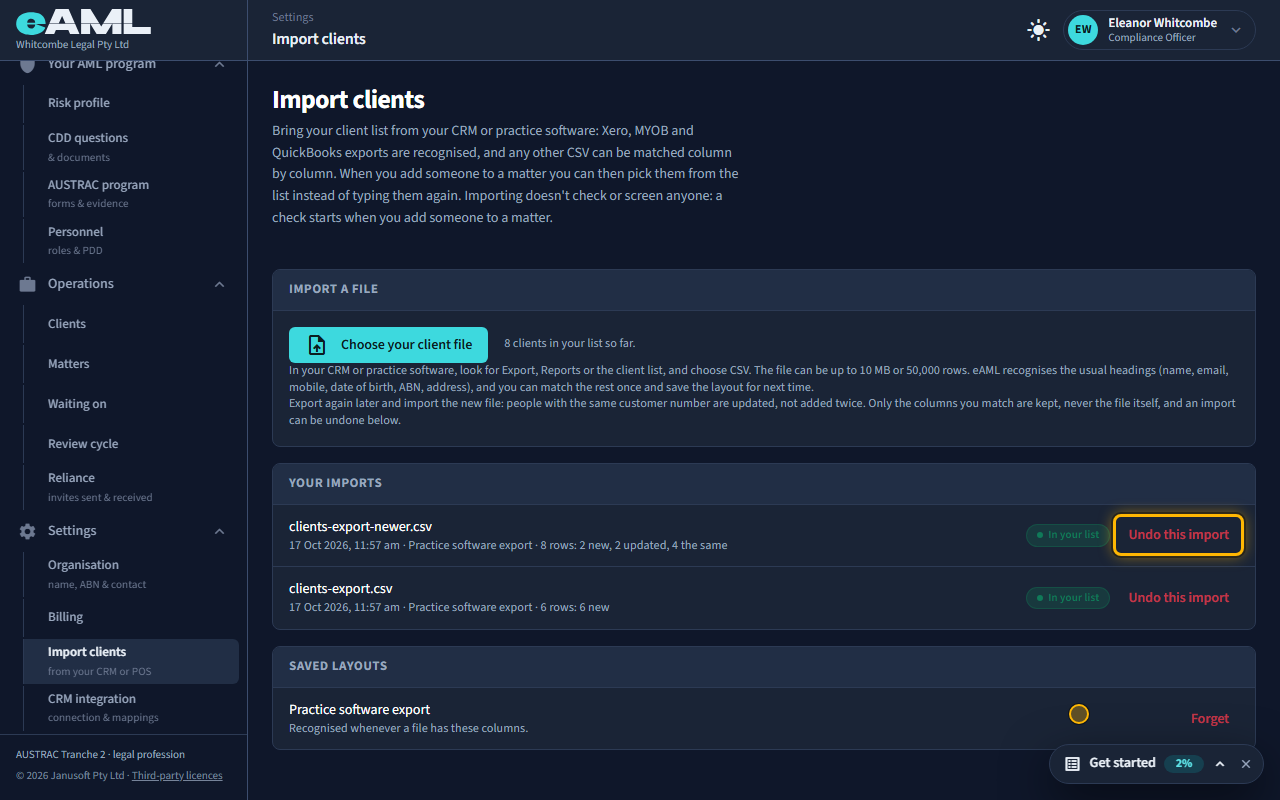Open CDD questions & documents
Viewport: 1280px width, 800px height.
pyautogui.click(x=131, y=146)
